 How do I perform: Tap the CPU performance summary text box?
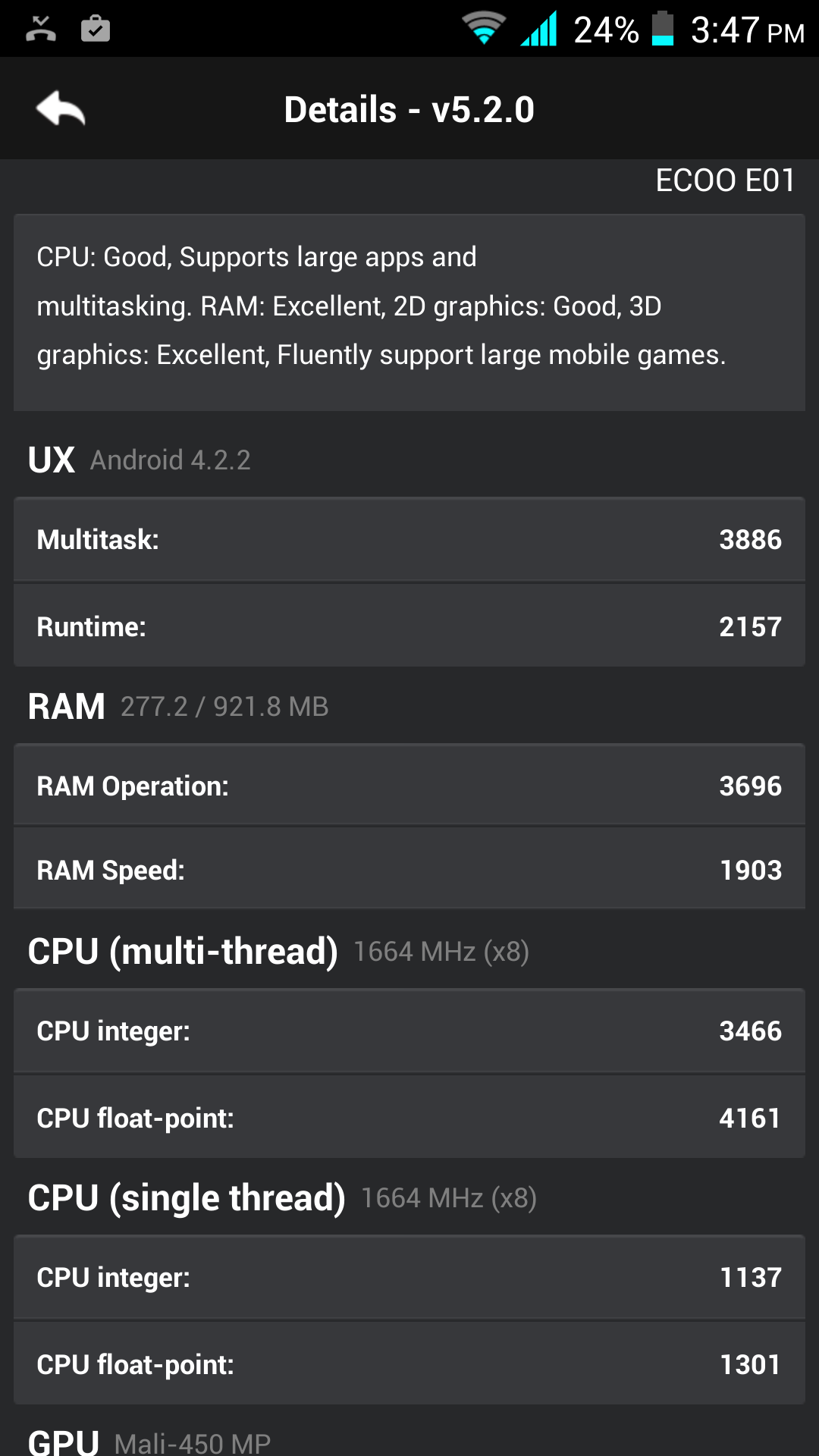click(409, 312)
